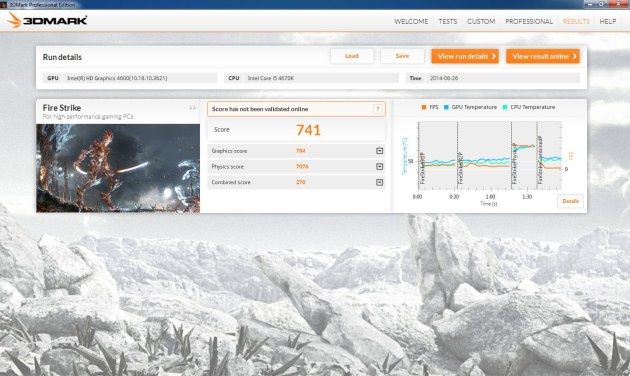Open the Help tab
This screenshot has width=630, height=376.
pyautogui.click(x=608, y=21)
